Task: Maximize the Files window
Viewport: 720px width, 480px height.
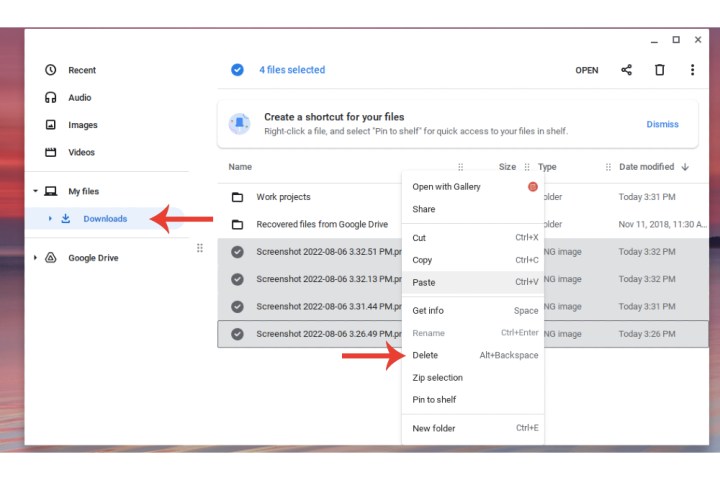Action: click(676, 40)
